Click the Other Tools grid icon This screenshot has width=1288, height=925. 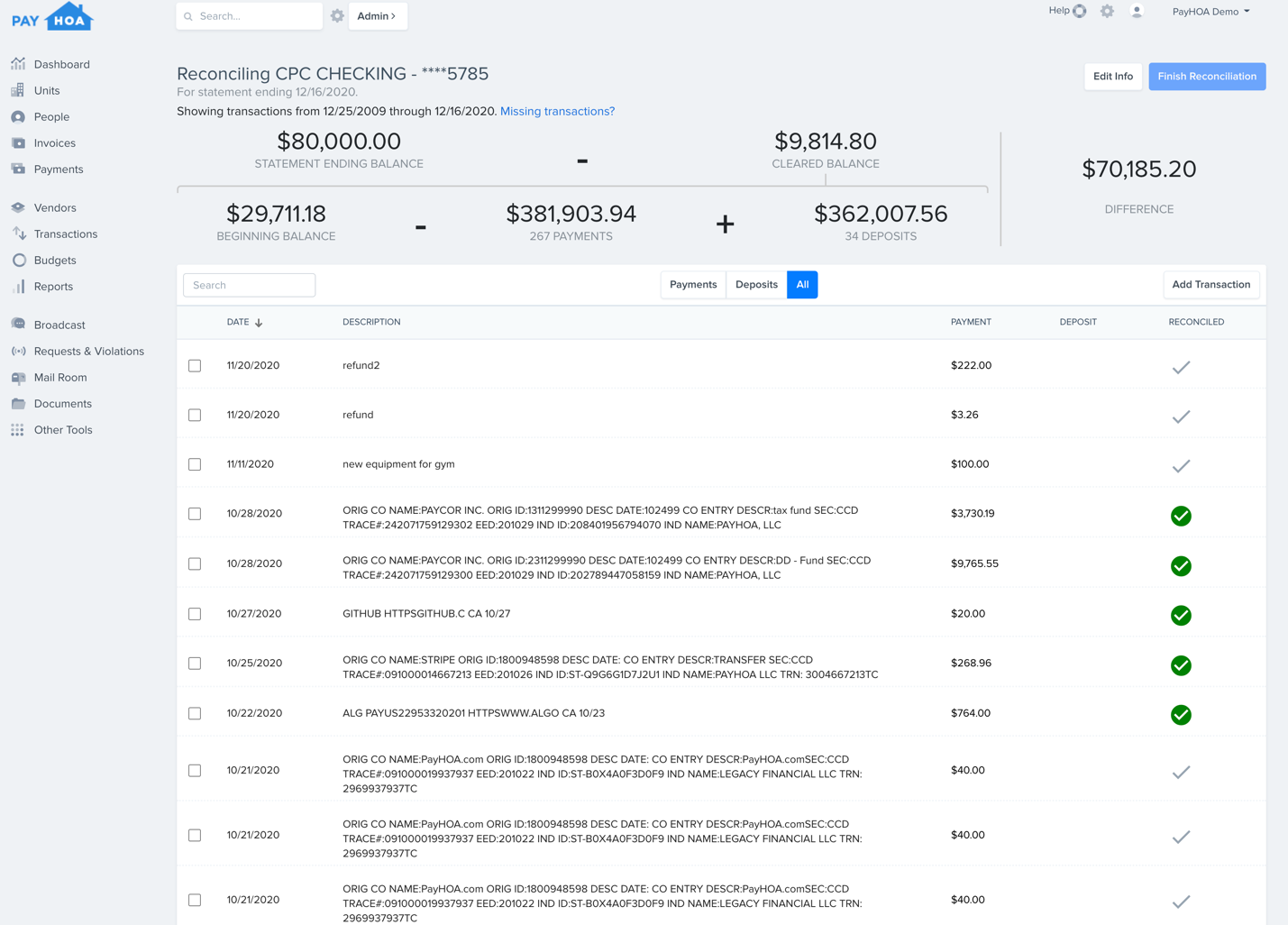coord(18,429)
